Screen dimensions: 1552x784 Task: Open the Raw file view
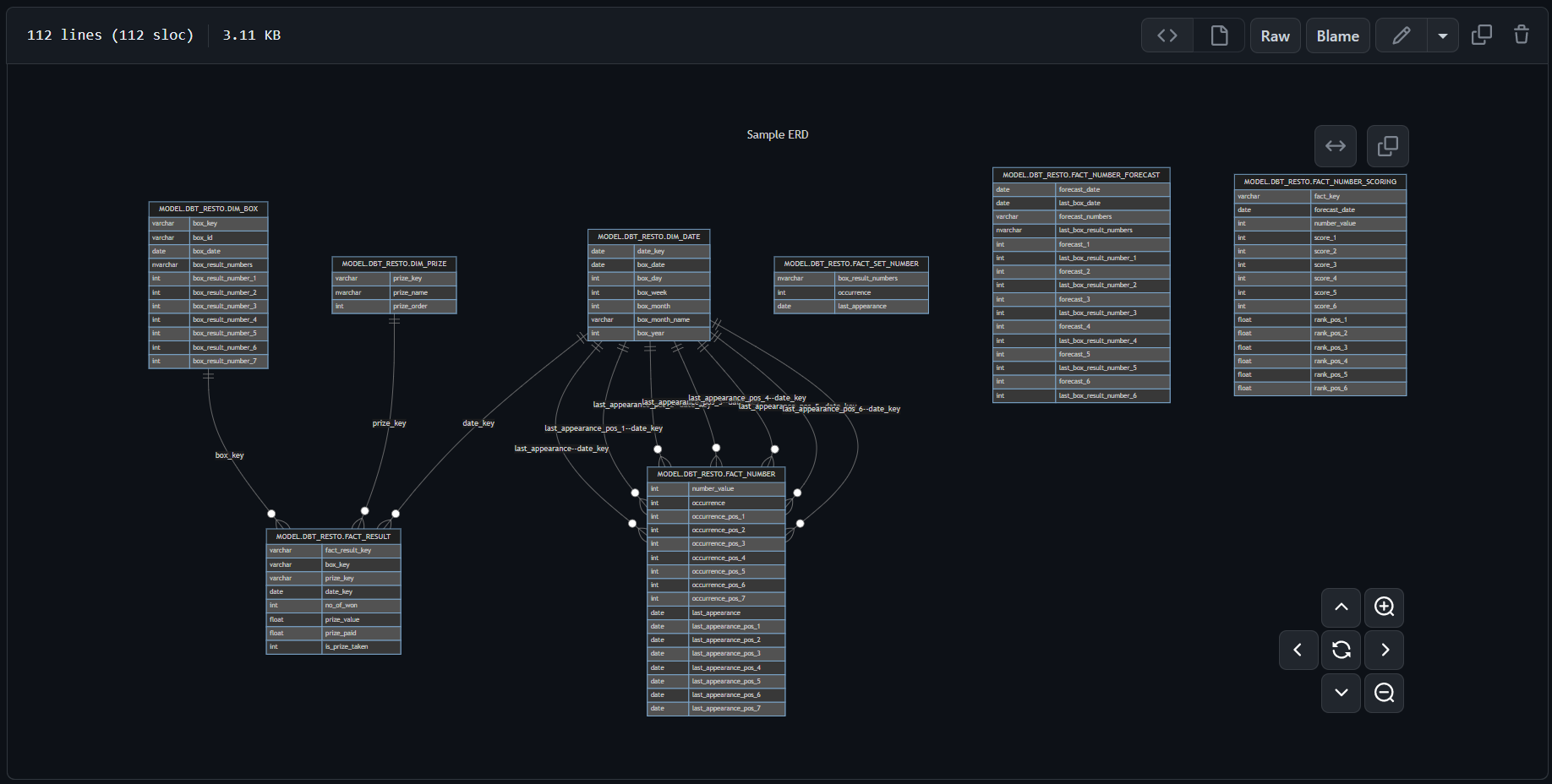(1275, 35)
